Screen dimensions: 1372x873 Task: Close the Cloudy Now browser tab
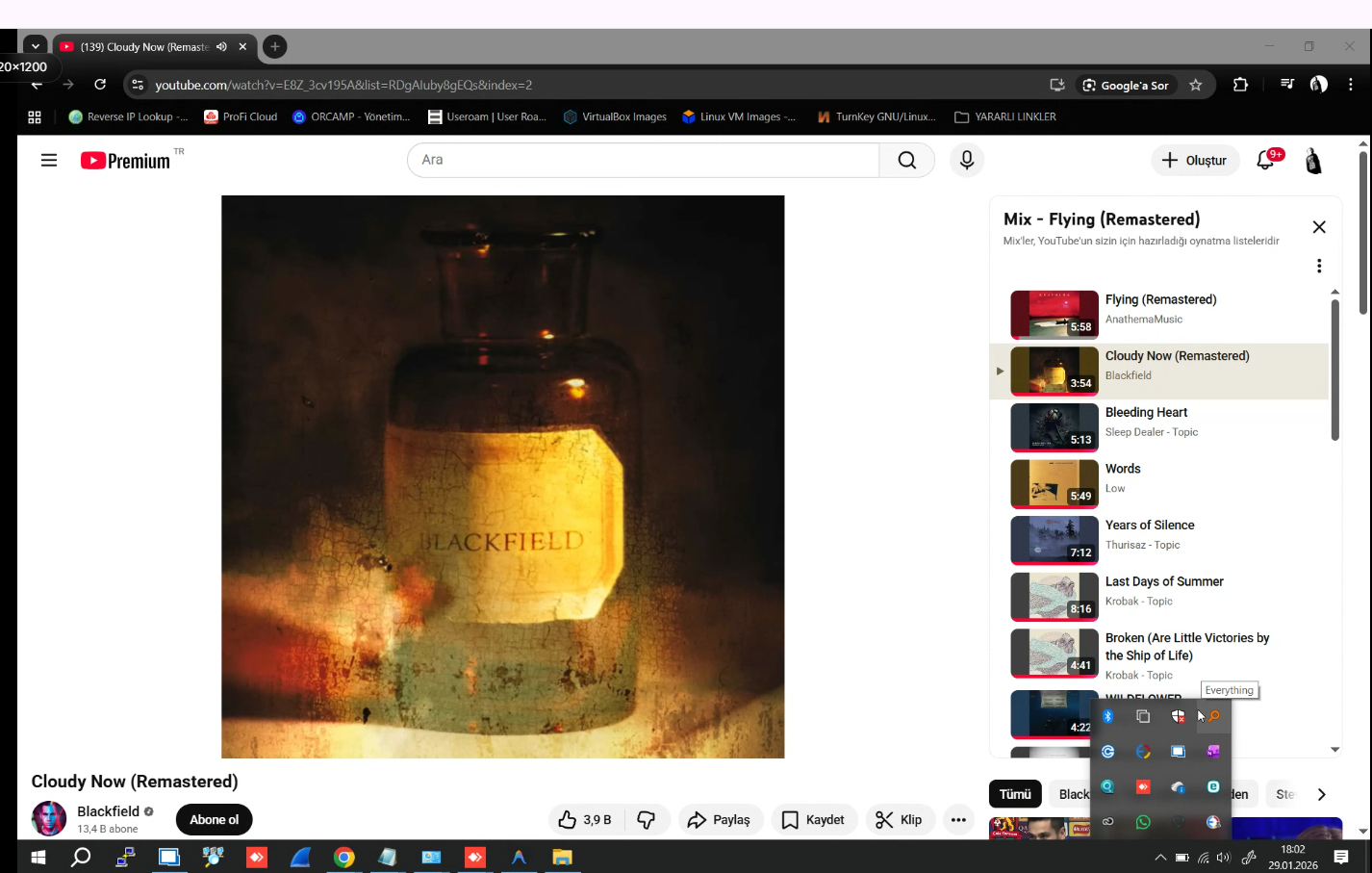point(242,46)
